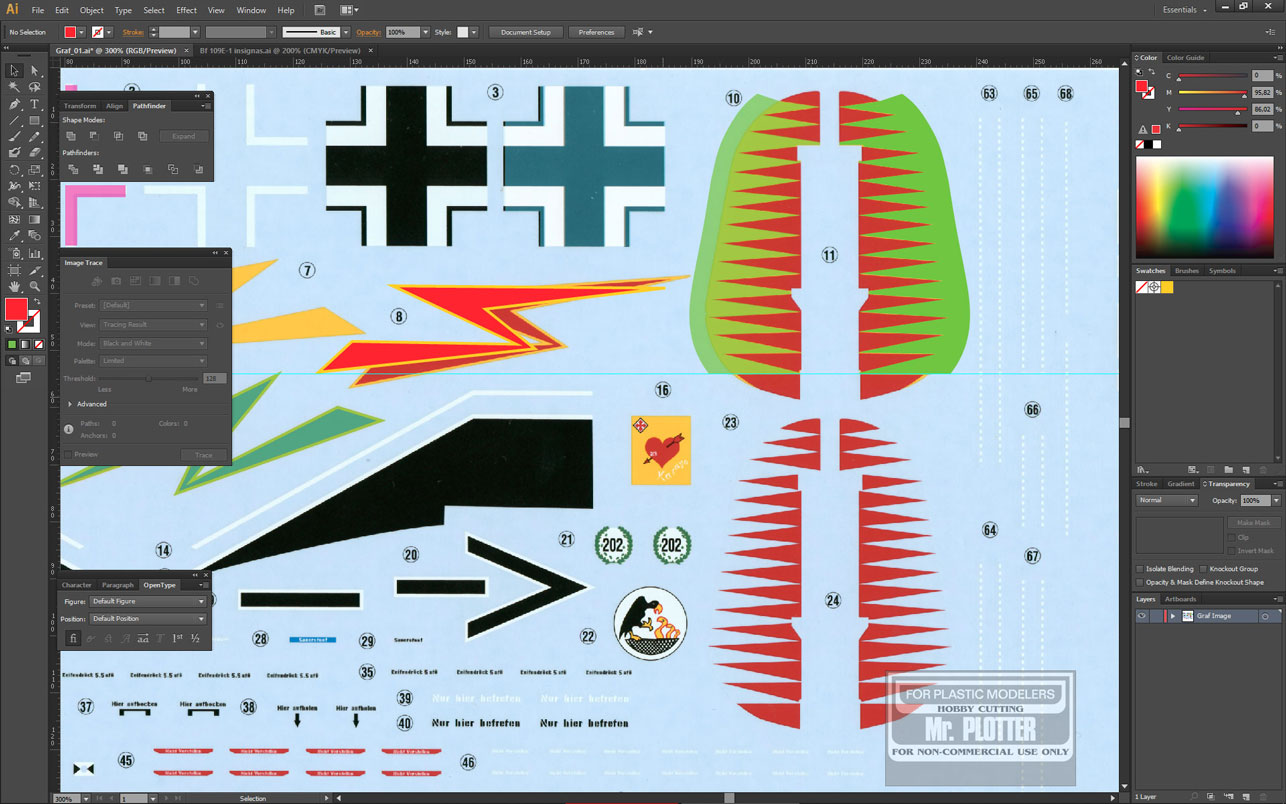Image resolution: width=1286 pixels, height=804 pixels.
Task: Click the Preferences button
Action: (596, 32)
